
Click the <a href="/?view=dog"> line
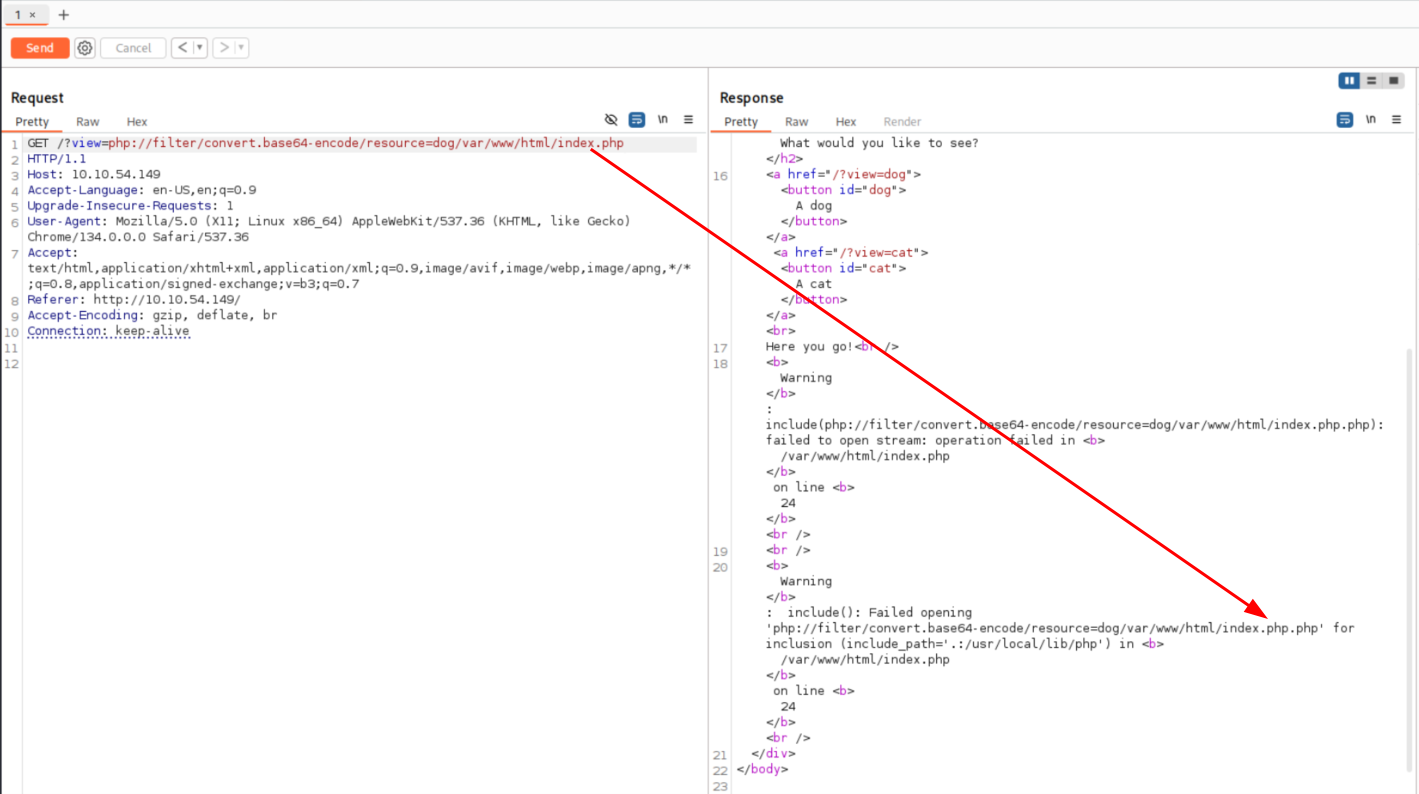tap(843, 175)
